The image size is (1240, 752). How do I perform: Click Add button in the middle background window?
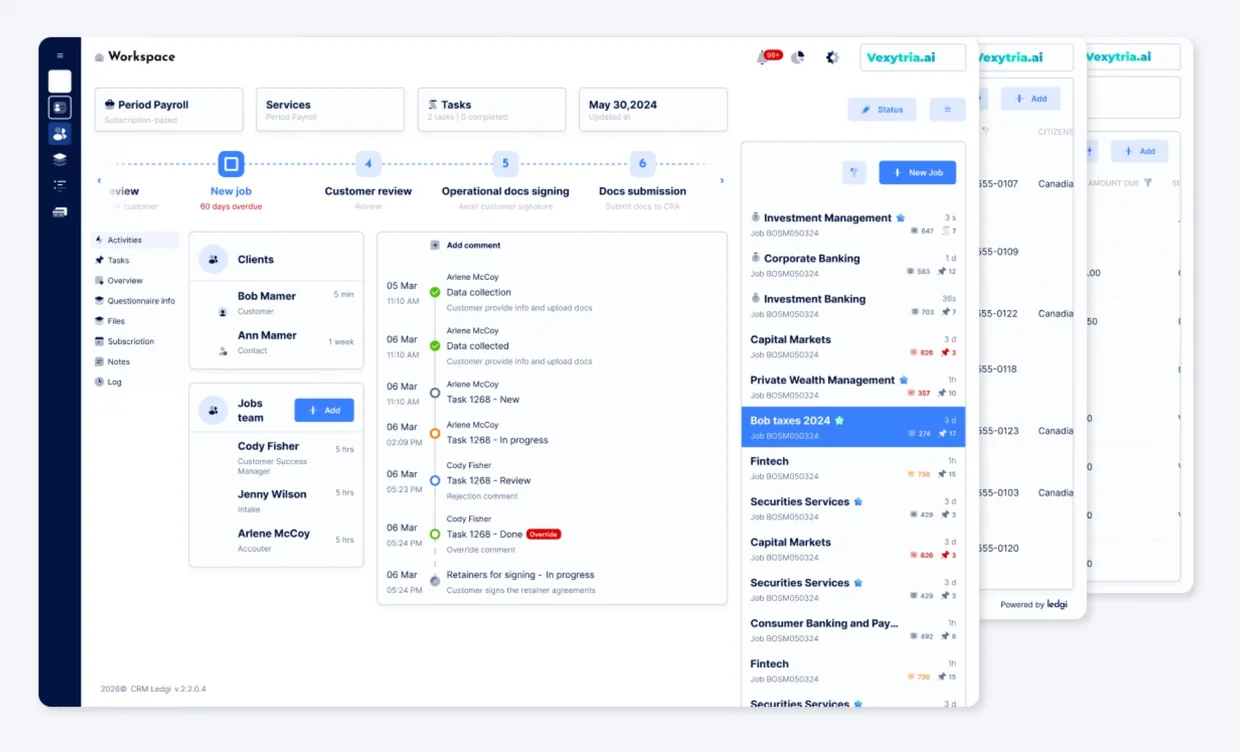coord(1031,98)
